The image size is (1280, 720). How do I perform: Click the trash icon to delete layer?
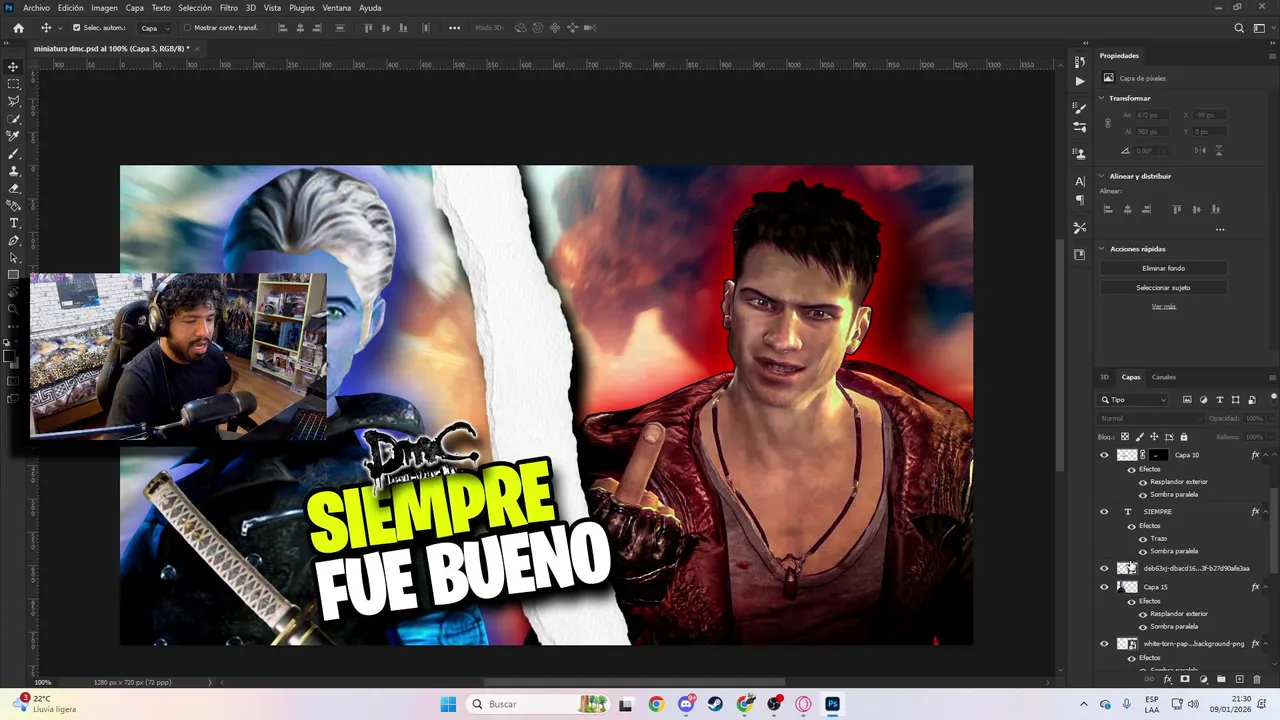pyautogui.click(x=1257, y=679)
